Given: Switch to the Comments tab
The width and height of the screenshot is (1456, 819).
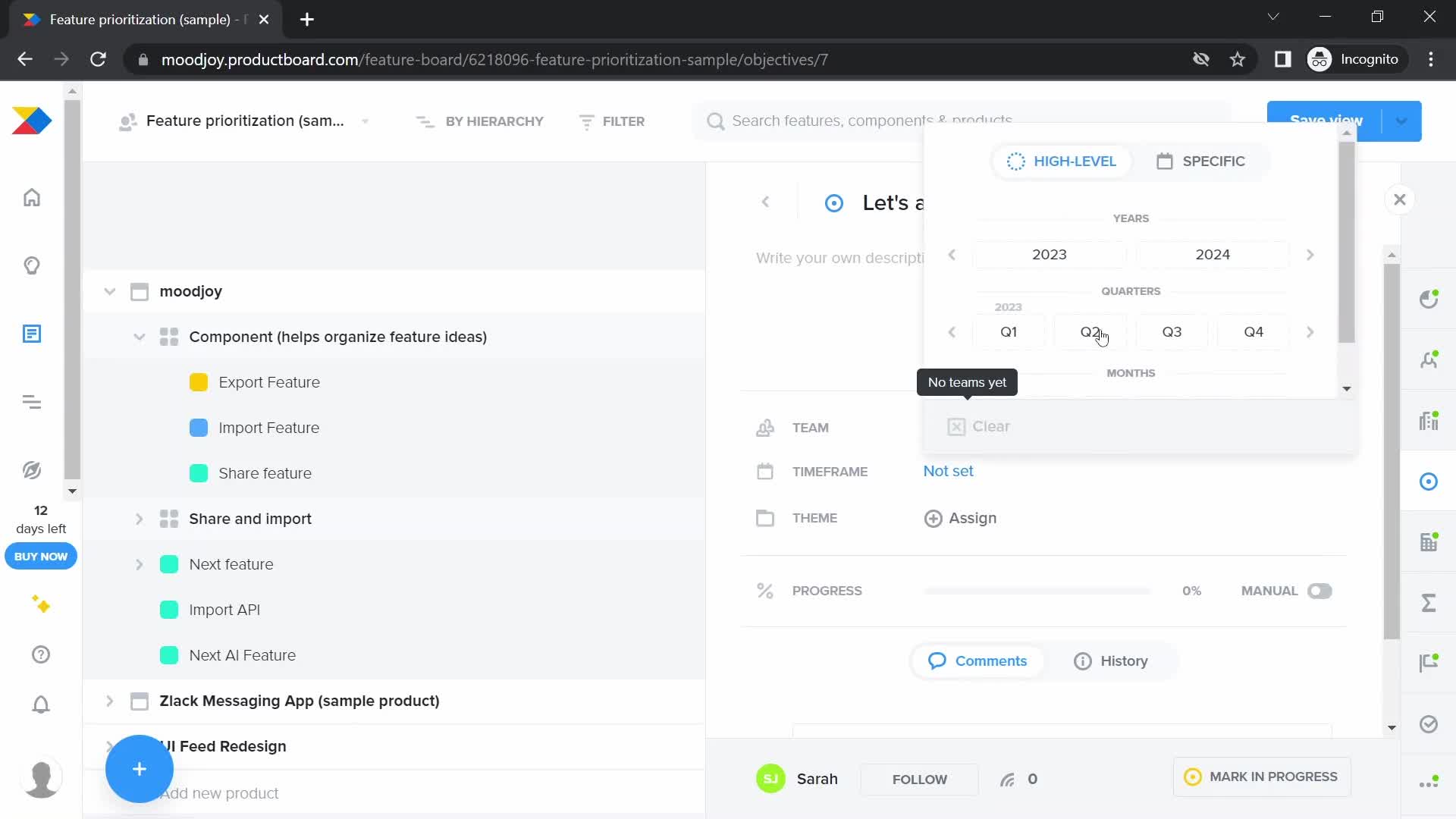Looking at the screenshot, I should (978, 661).
